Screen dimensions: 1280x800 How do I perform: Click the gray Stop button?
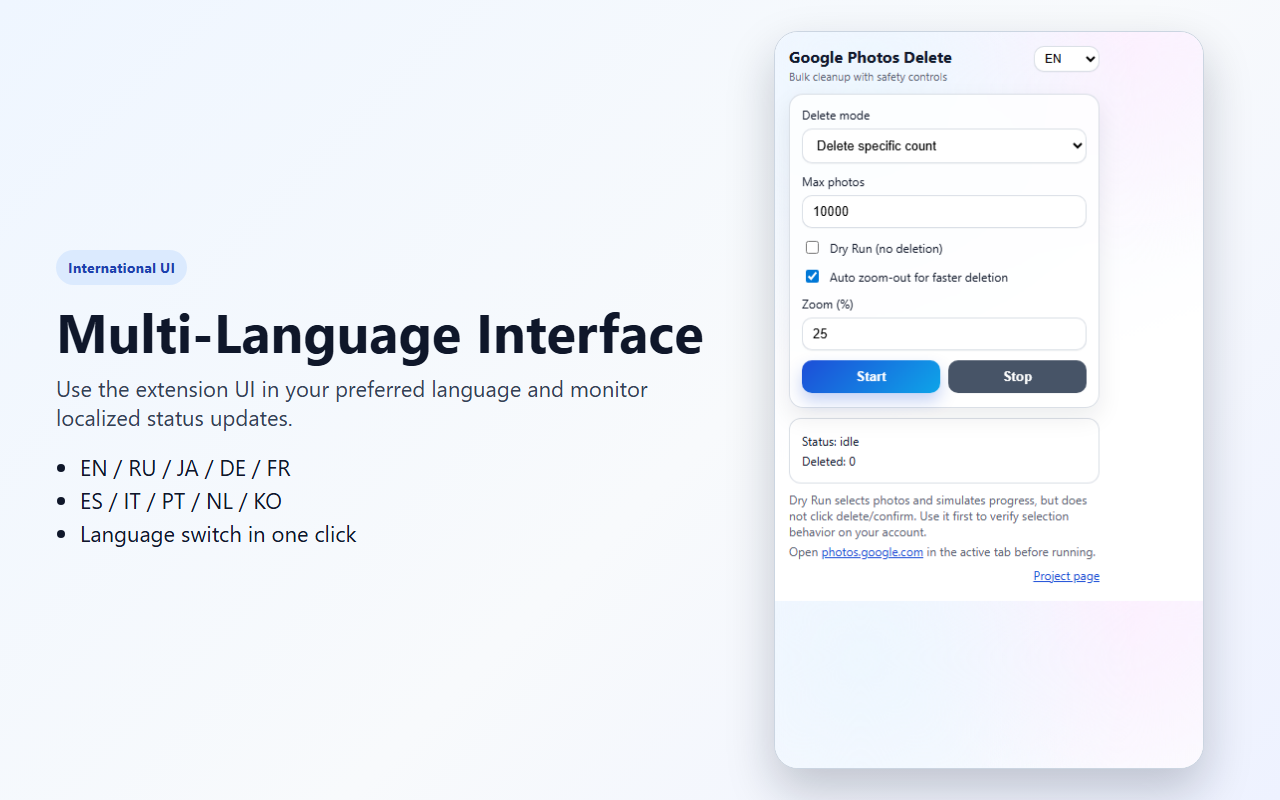click(1017, 377)
